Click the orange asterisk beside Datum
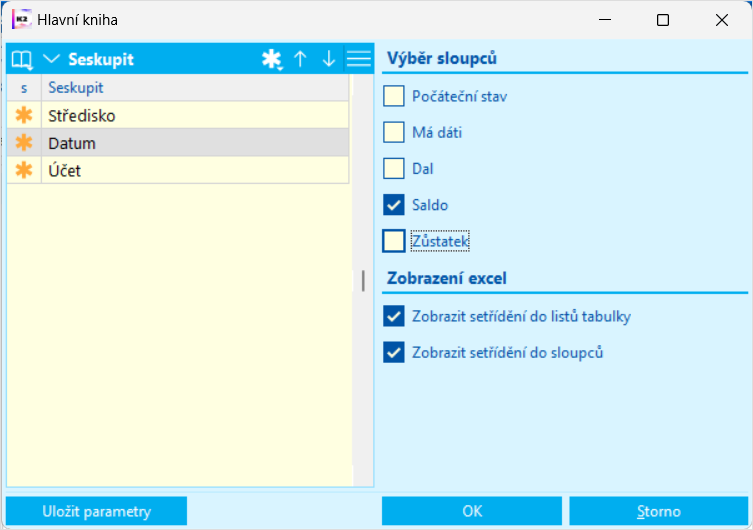The width and height of the screenshot is (753, 530). pos(23,144)
